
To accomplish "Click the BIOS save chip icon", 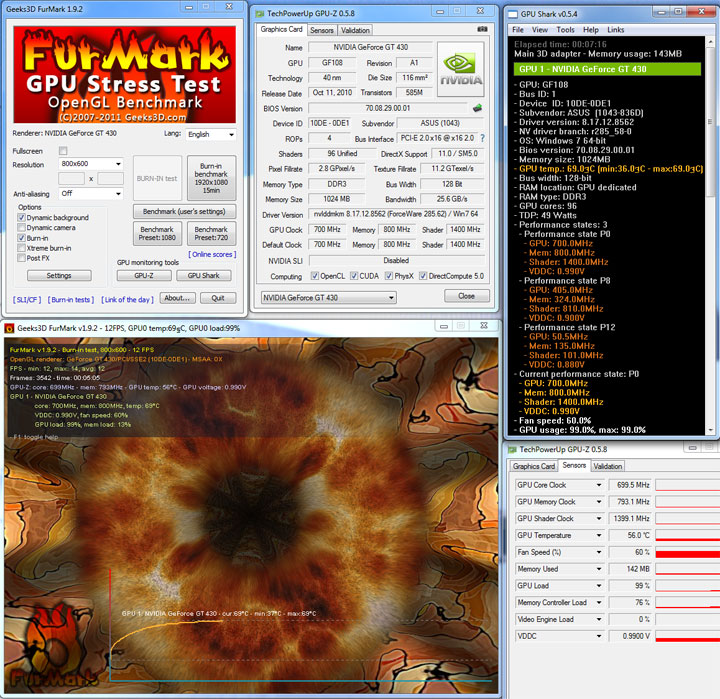I will 477,108.
